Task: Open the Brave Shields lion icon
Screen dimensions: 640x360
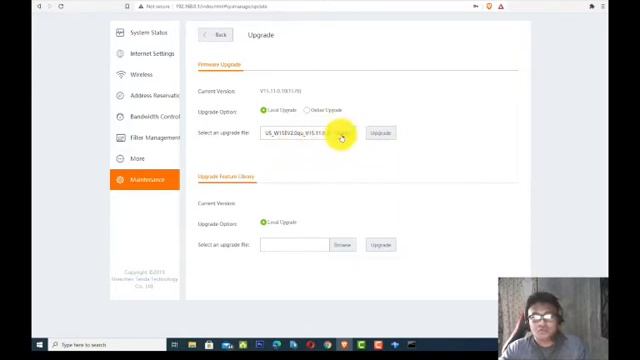Action: tap(489, 7)
